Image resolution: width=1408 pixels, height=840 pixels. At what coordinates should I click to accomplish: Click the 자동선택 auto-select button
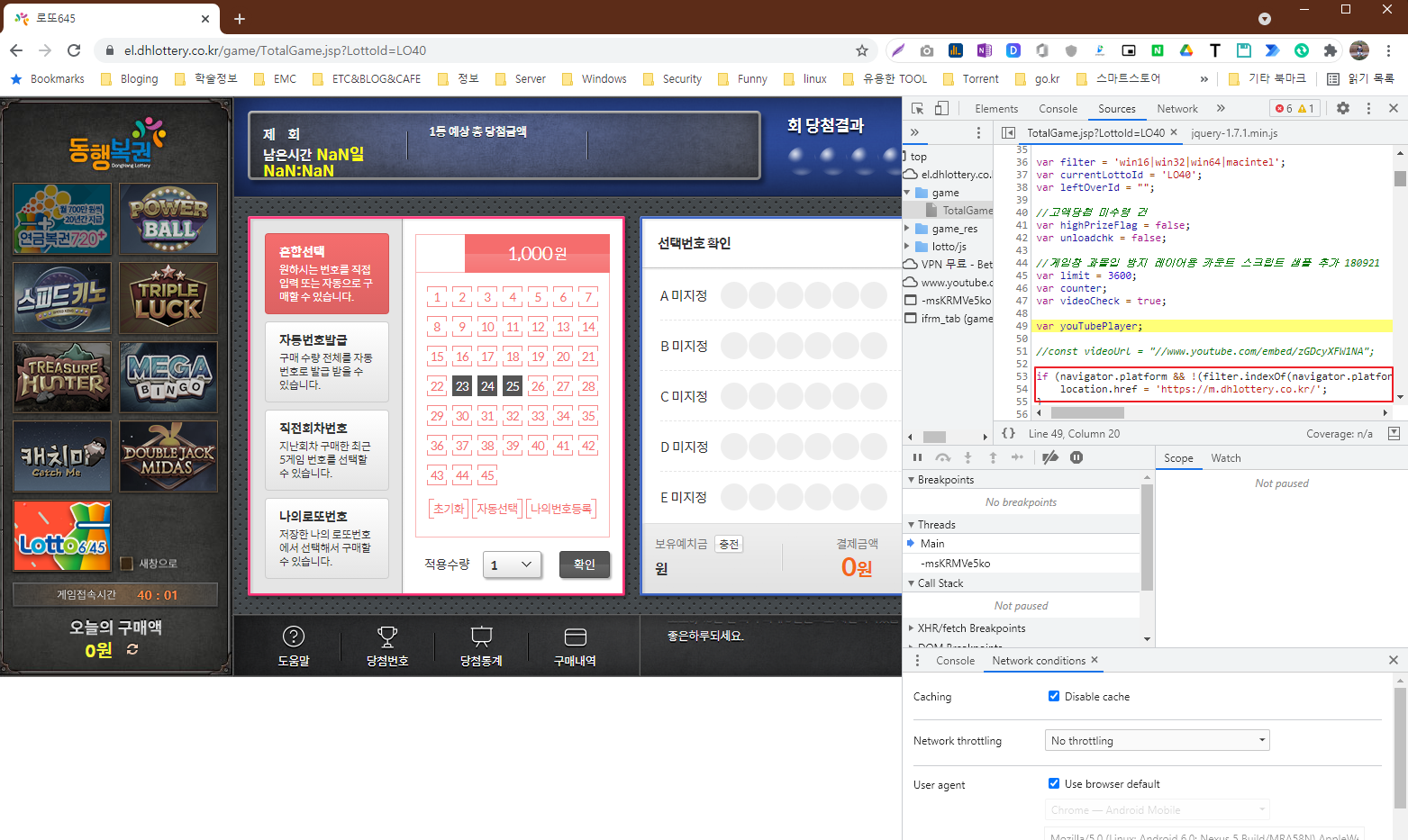(x=497, y=509)
